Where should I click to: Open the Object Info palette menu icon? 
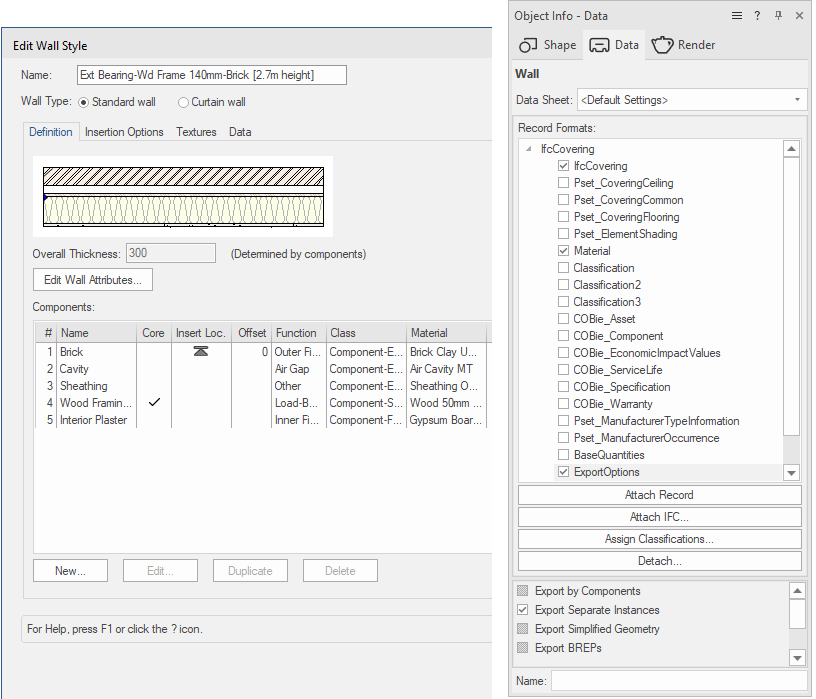click(x=737, y=16)
